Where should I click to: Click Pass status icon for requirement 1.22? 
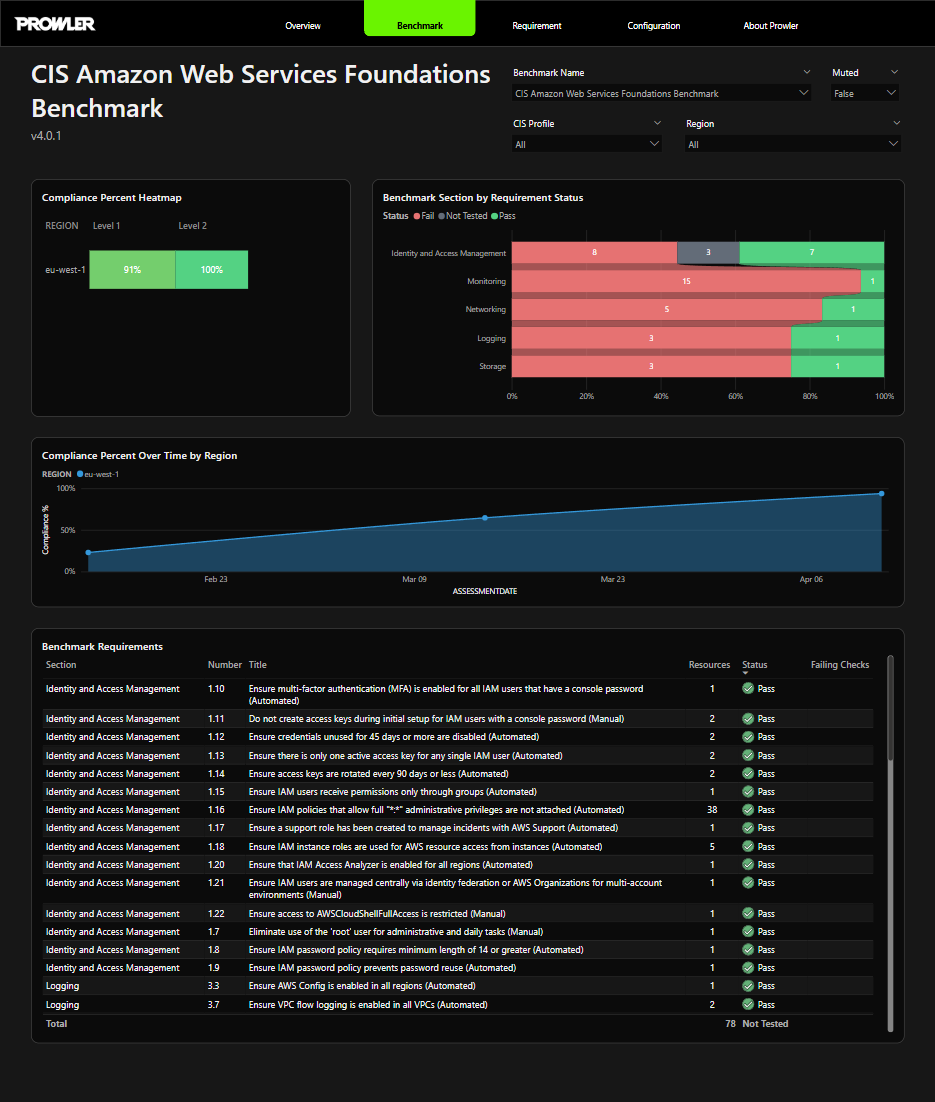[748, 914]
